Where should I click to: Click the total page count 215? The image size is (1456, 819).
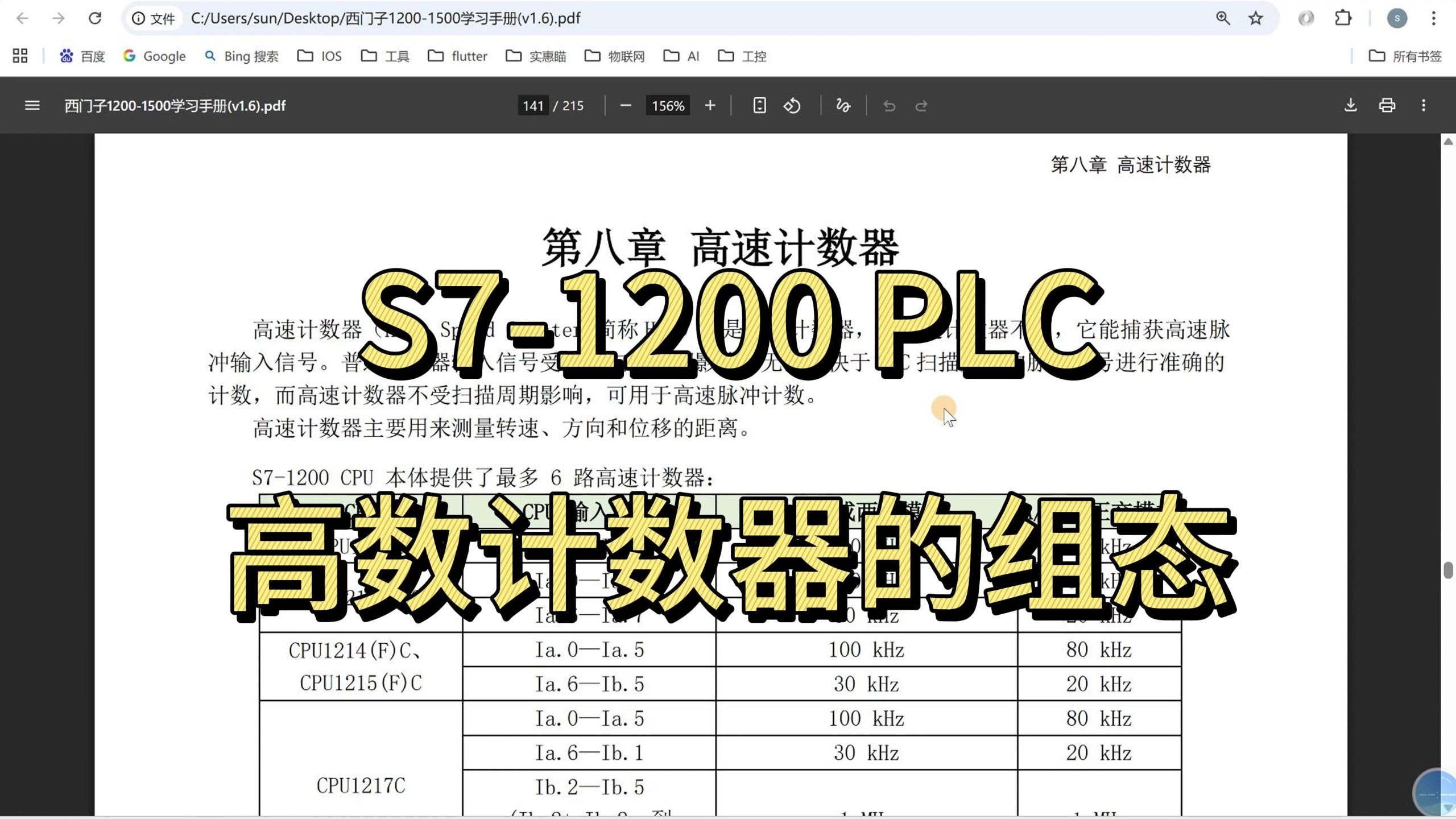coord(573,106)
